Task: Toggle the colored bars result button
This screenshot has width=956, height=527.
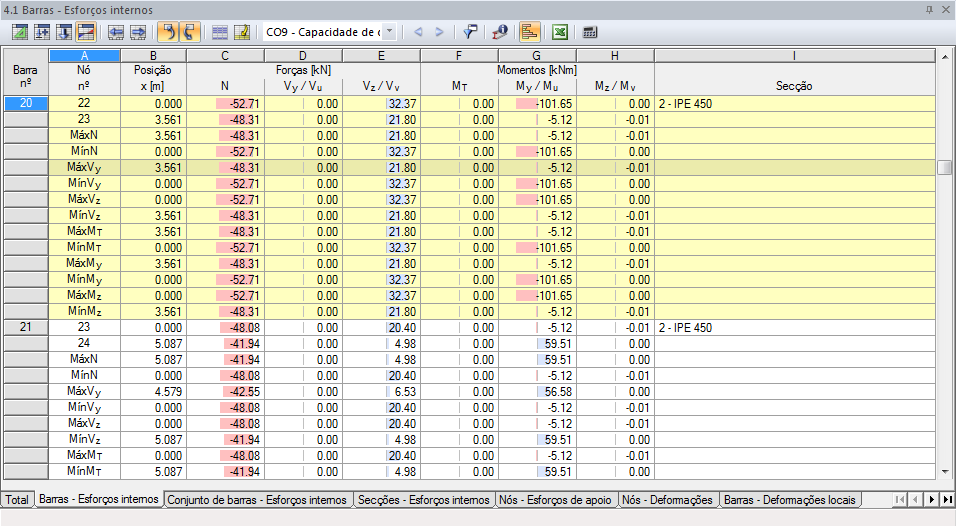Action: coord(529,32)
